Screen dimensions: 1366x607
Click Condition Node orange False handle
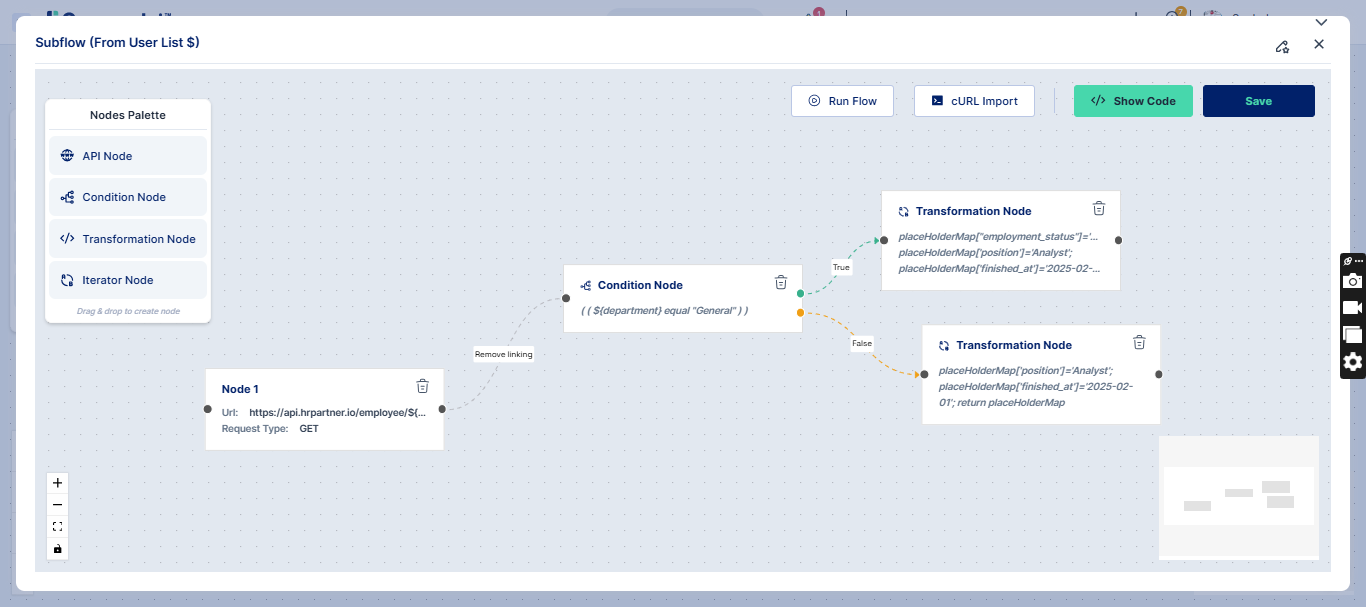pyautogui.click(x=800, y=313)
